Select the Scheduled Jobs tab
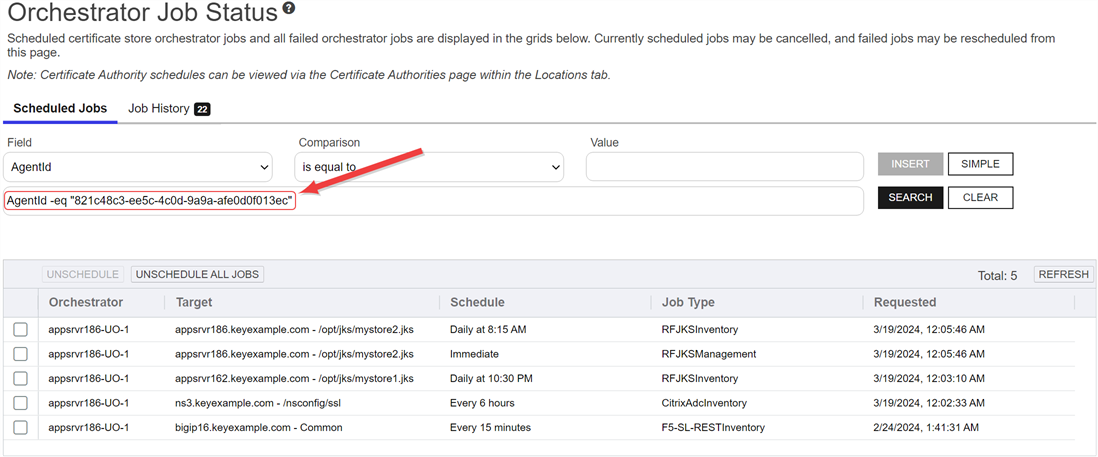Image resolution: width=1098 pixels, height=457 pixels. [60, 108]
